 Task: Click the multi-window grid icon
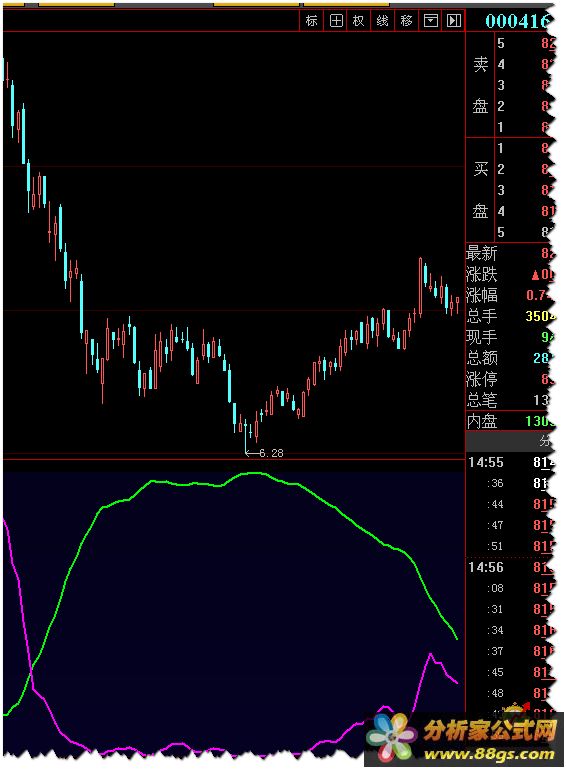[336, 21]
